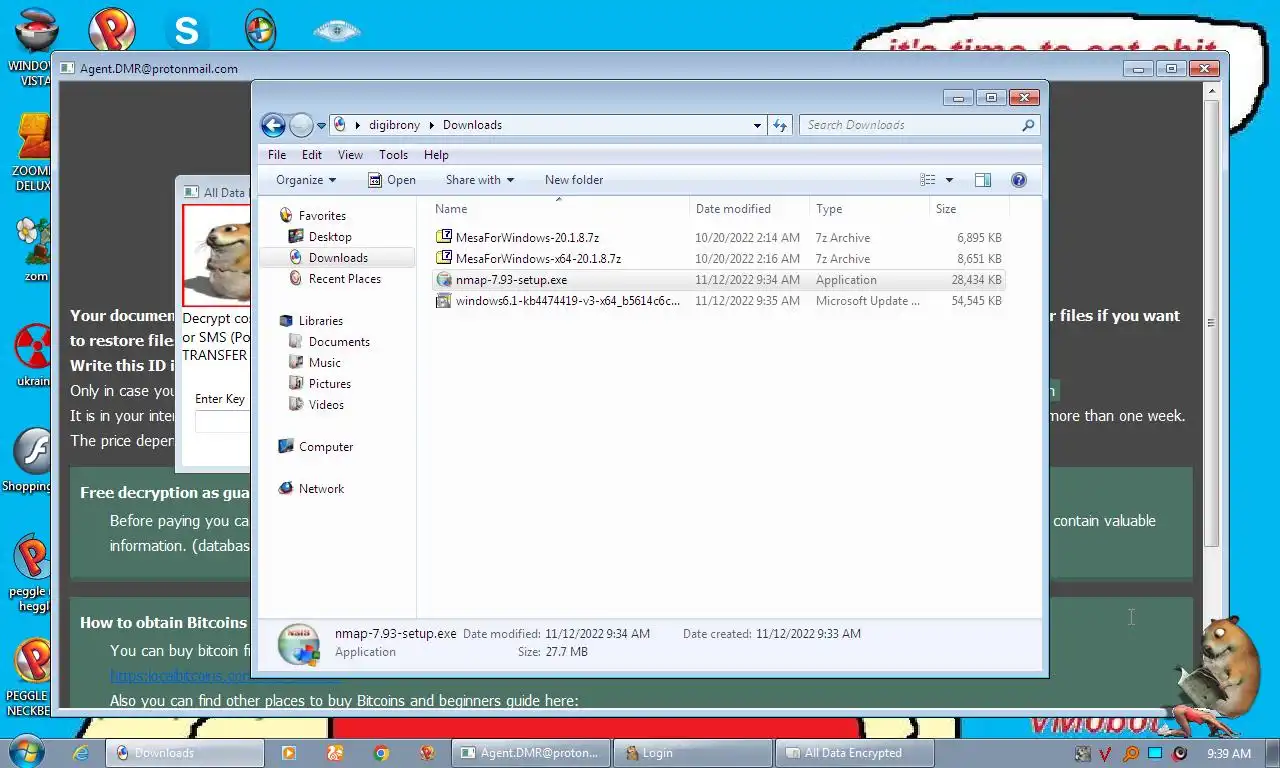Click the digibrony breadcrumb in address bar

click(394, 125)
